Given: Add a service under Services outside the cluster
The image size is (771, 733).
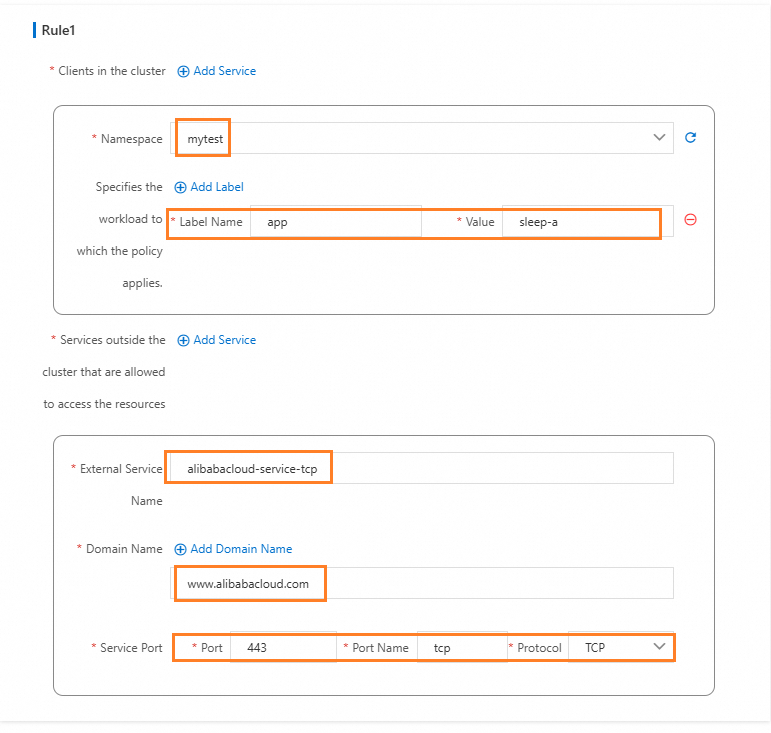Looking at the screenshot, I should click(x=216, y=340).
